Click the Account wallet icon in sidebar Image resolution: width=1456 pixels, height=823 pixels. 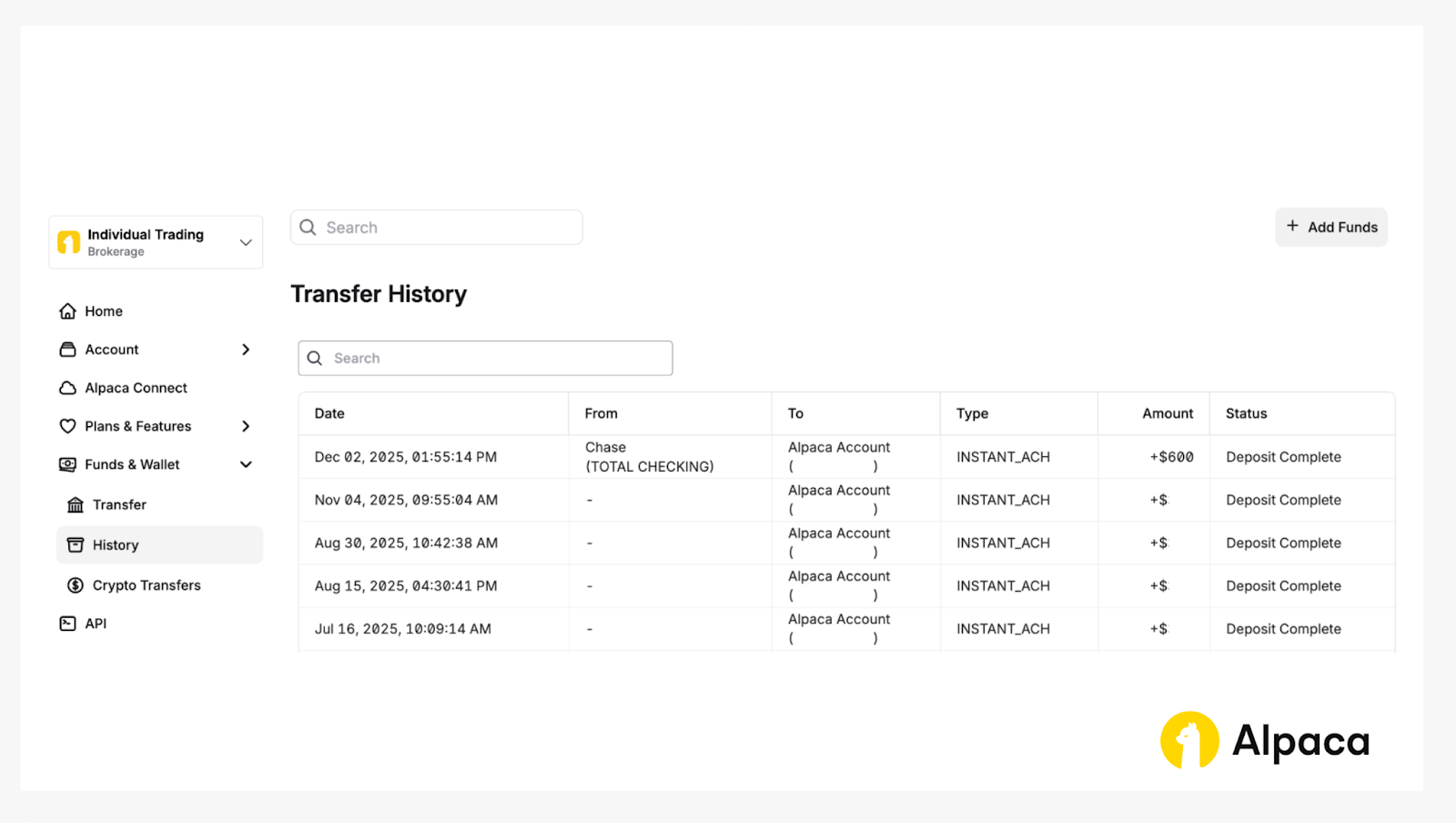click(x=67, y=350)
